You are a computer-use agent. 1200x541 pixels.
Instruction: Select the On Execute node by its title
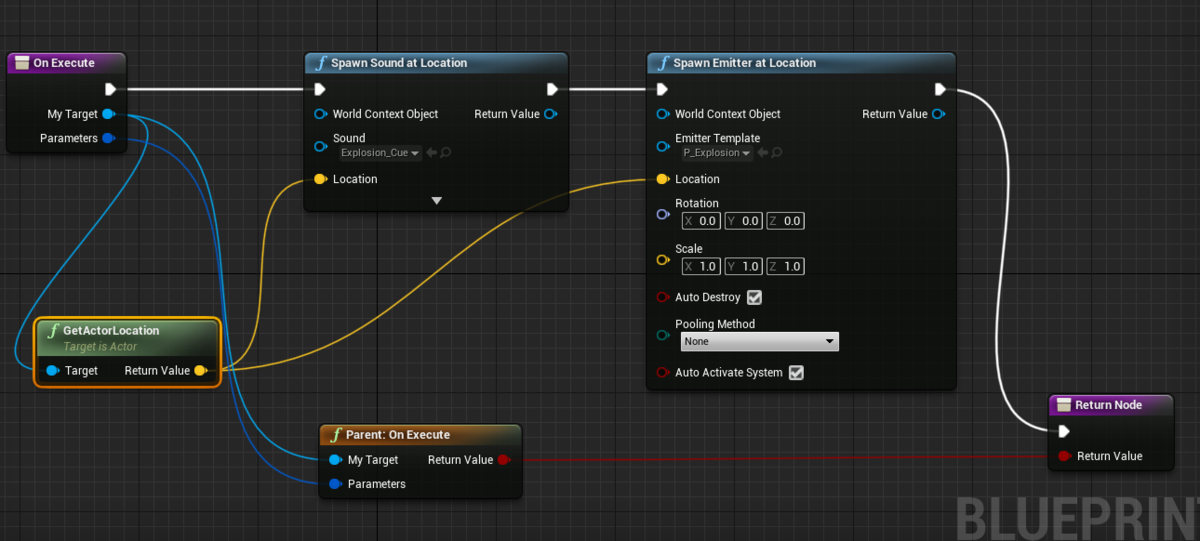pos(64,63)
